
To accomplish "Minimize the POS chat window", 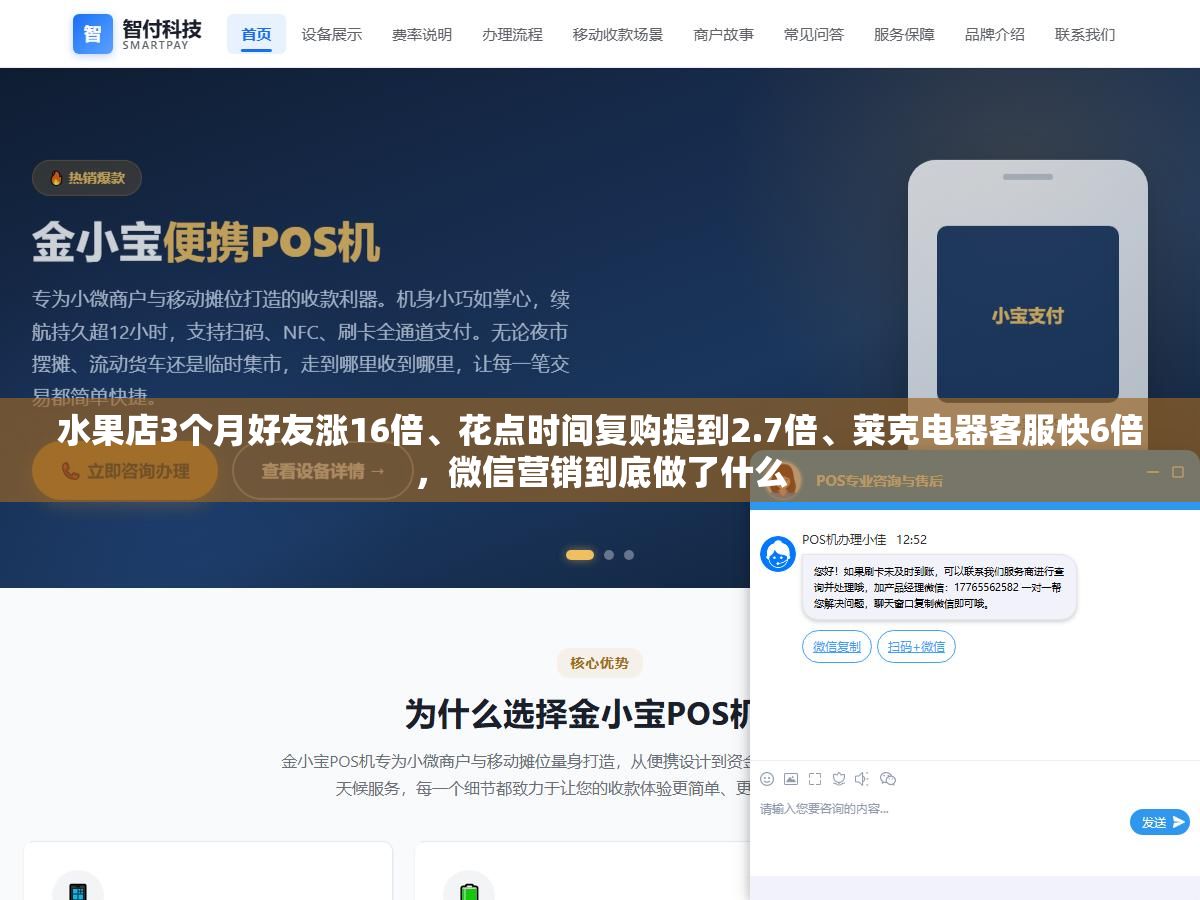I will click(1153, 472).
